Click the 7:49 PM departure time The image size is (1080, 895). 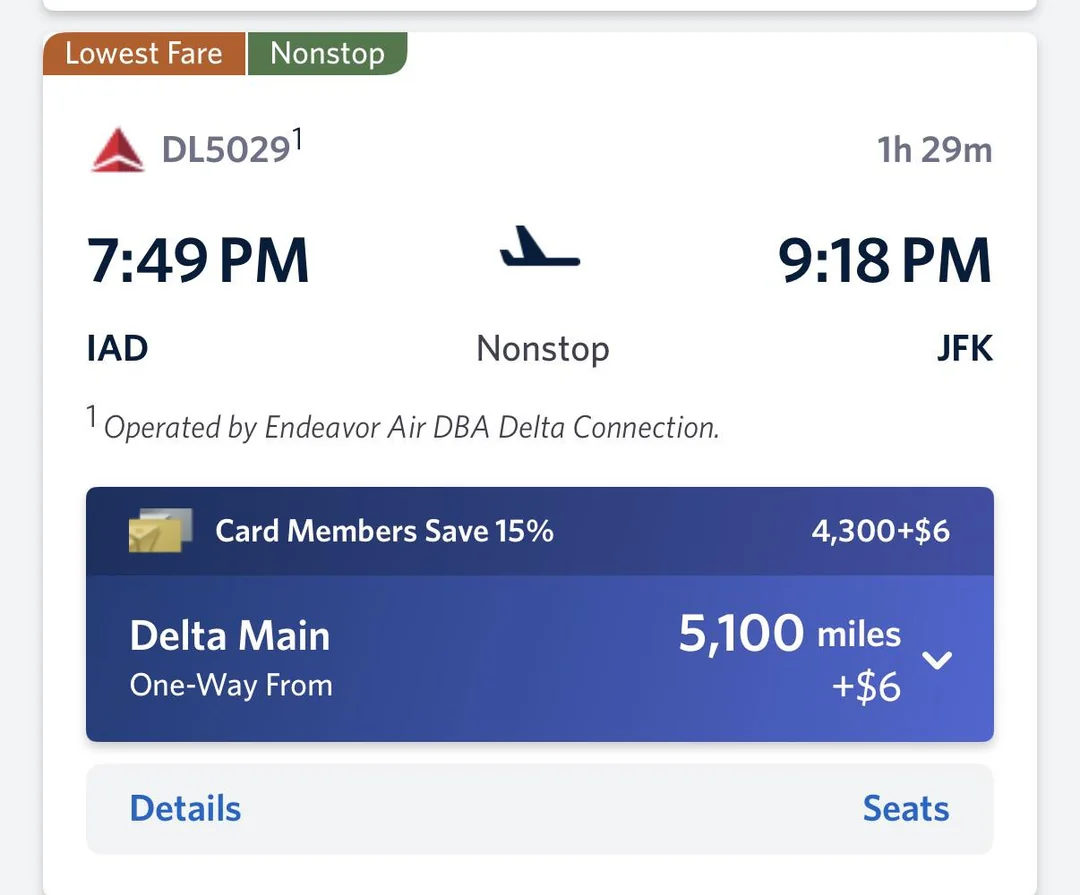198,260
